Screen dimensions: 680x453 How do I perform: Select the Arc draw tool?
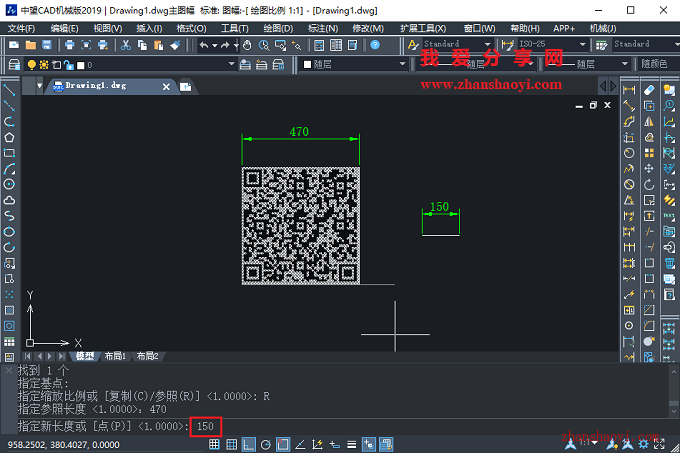pyautogui.click(x=9, y=169)
